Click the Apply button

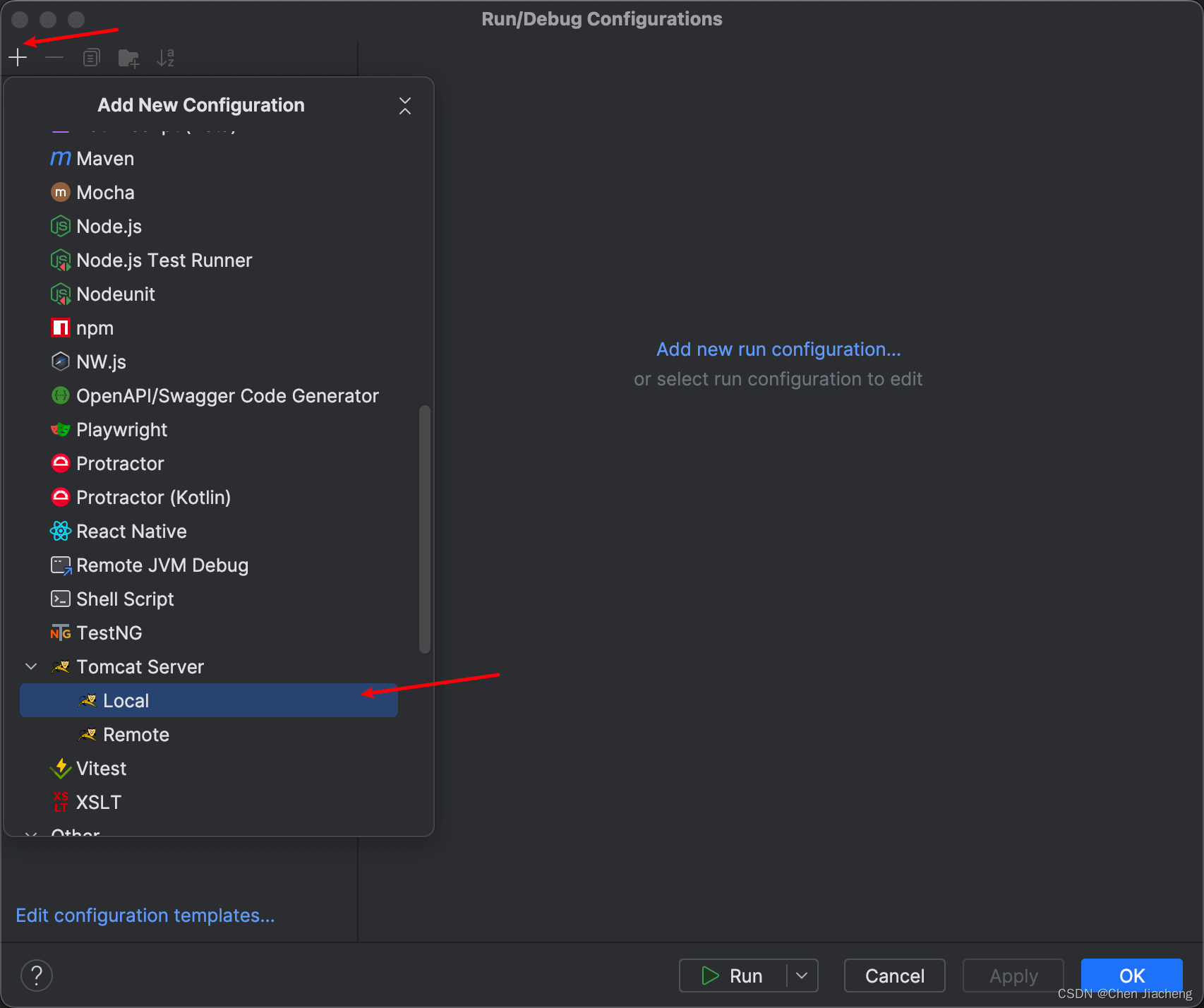pos(1013,976)
